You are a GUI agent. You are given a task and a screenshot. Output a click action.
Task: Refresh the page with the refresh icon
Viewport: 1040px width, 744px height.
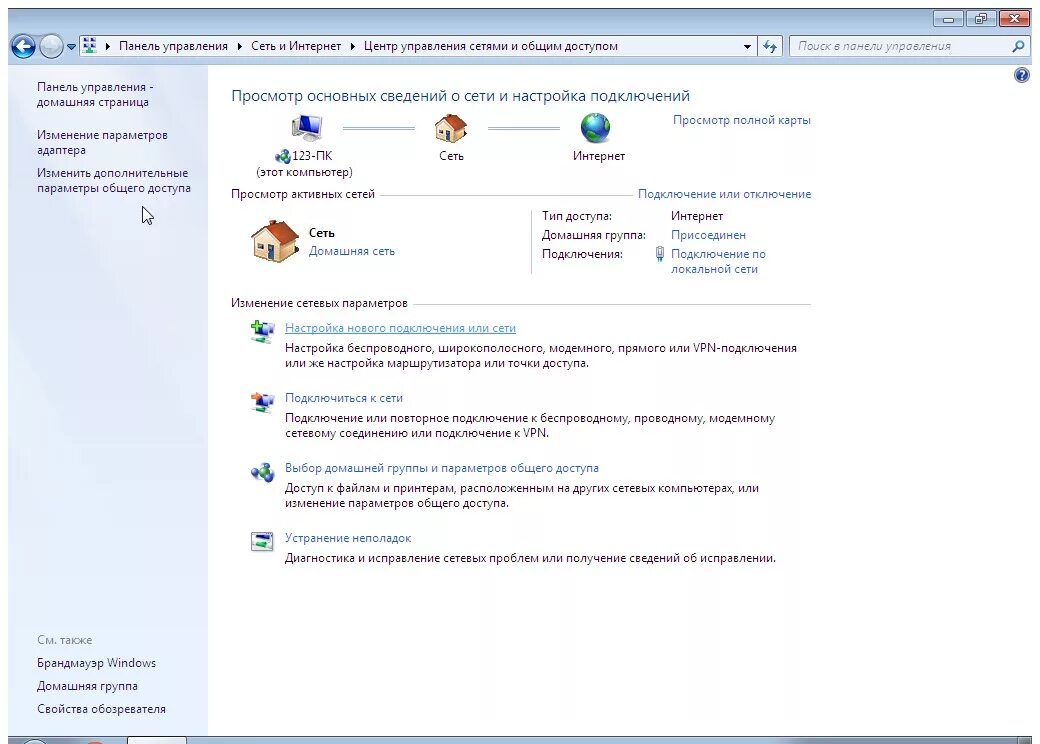point(769,46)
